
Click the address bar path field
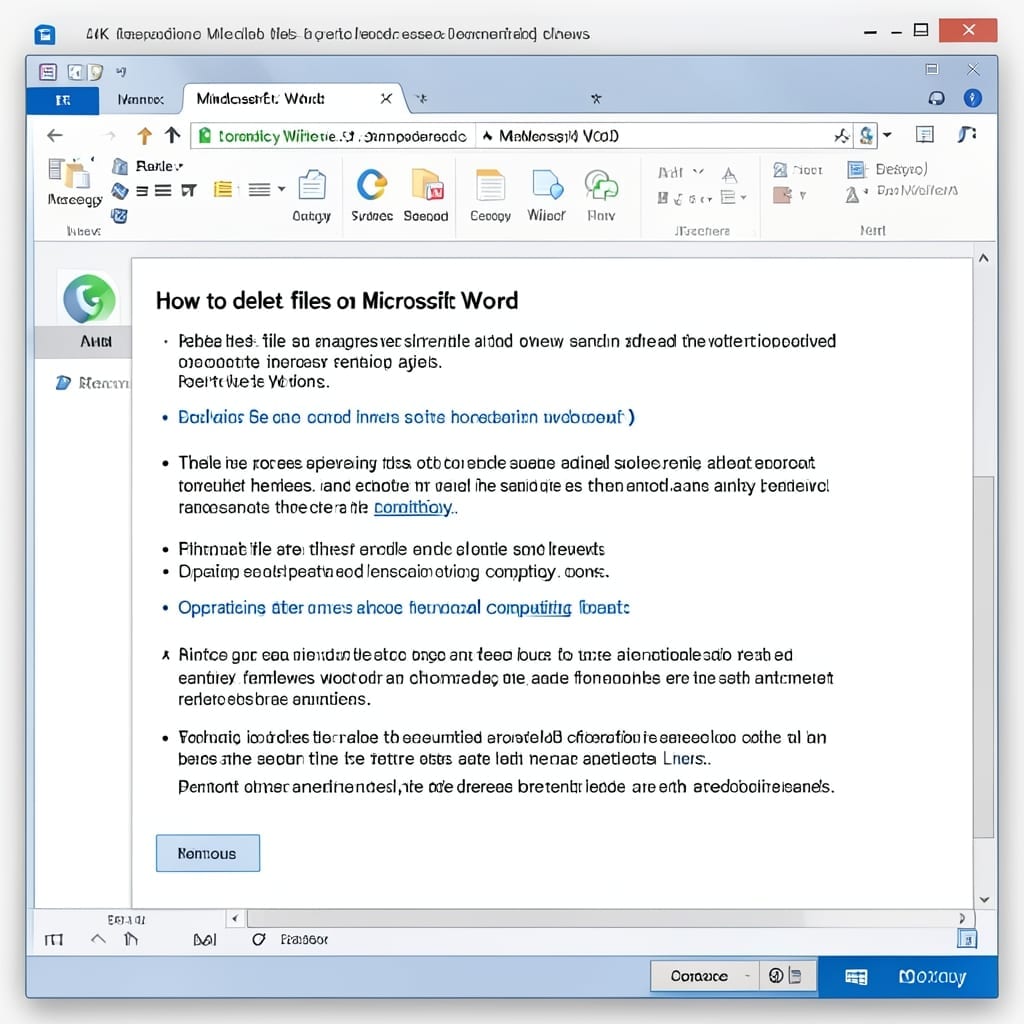click(334, 136)
